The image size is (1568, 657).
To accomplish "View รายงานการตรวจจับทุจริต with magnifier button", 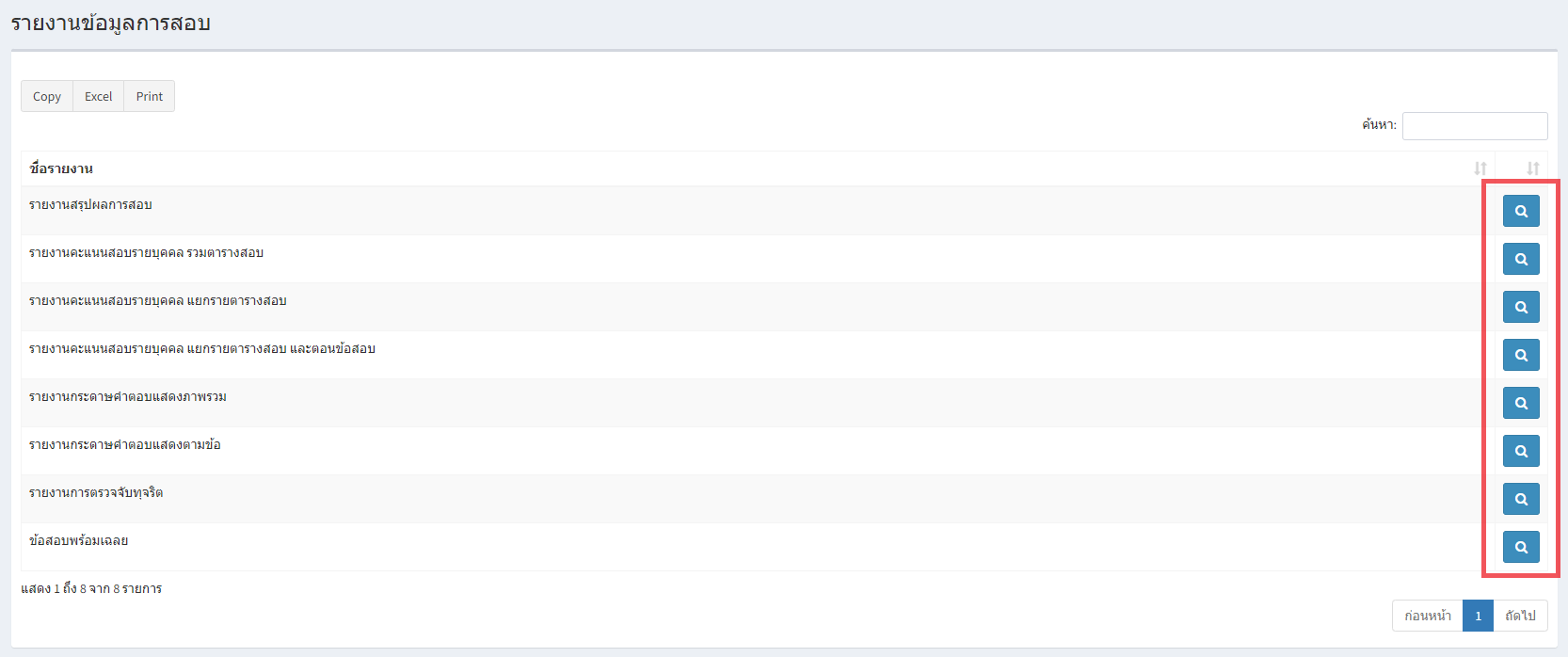I will tap(1521, 499).
